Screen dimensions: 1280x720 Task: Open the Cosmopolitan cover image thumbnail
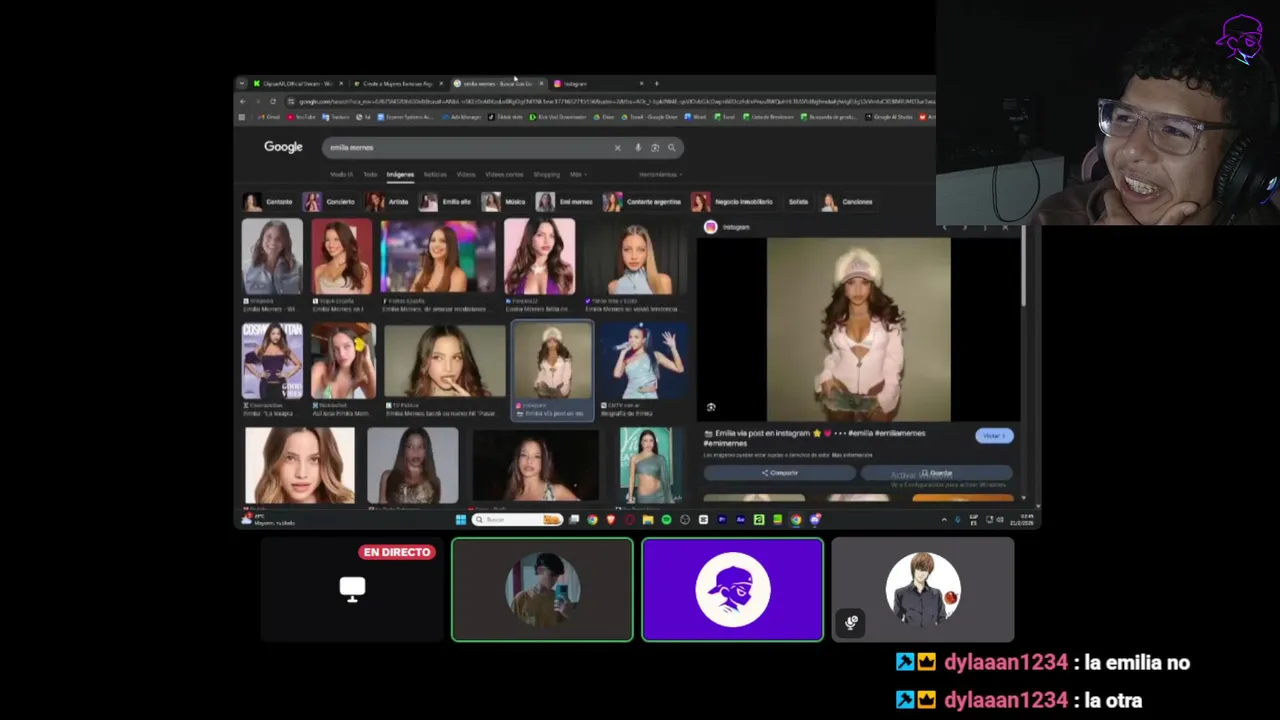pos(272,361)
